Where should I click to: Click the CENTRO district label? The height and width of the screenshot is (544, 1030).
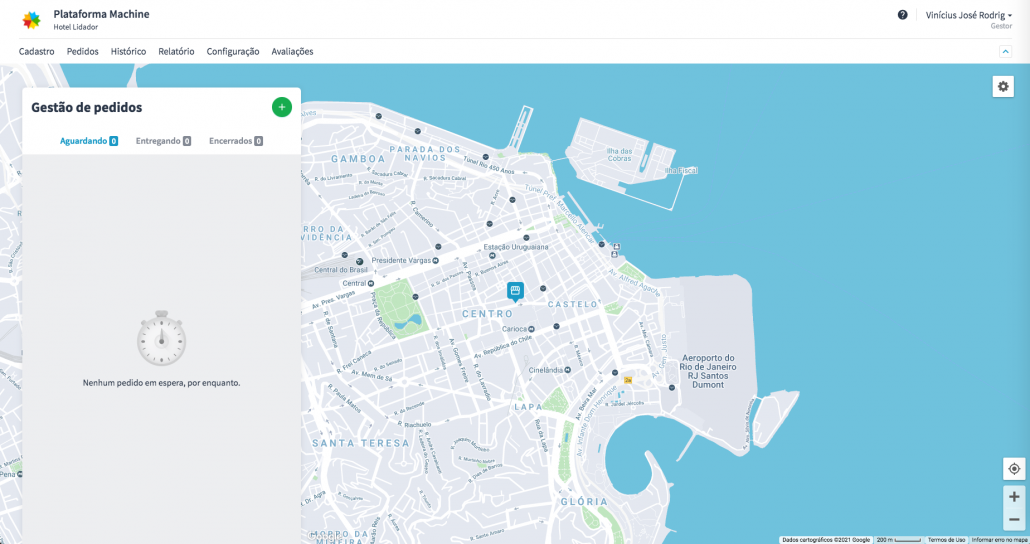[x=487, y=314]
